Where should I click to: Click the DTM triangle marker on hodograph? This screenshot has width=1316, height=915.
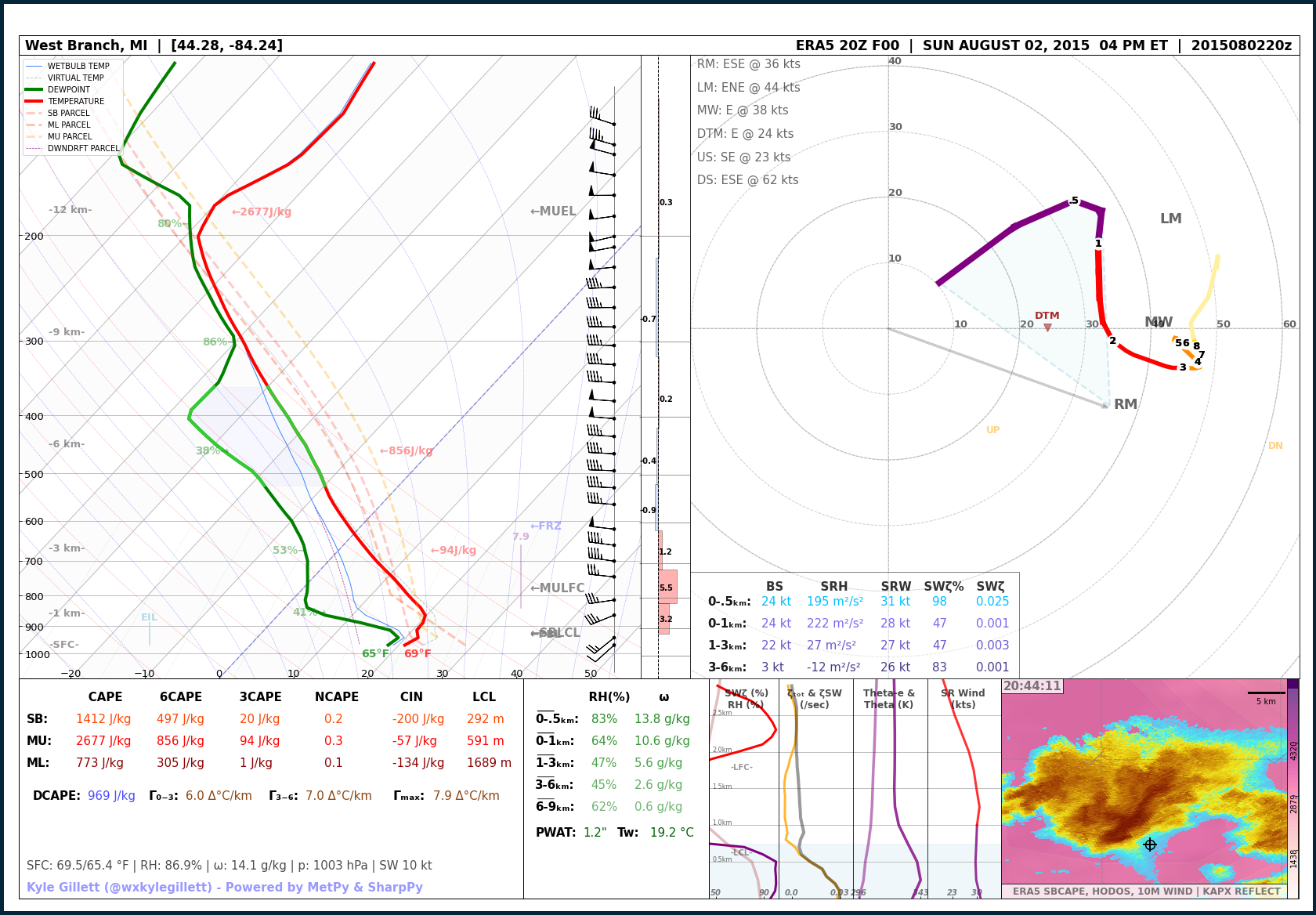click(1047, 327)
